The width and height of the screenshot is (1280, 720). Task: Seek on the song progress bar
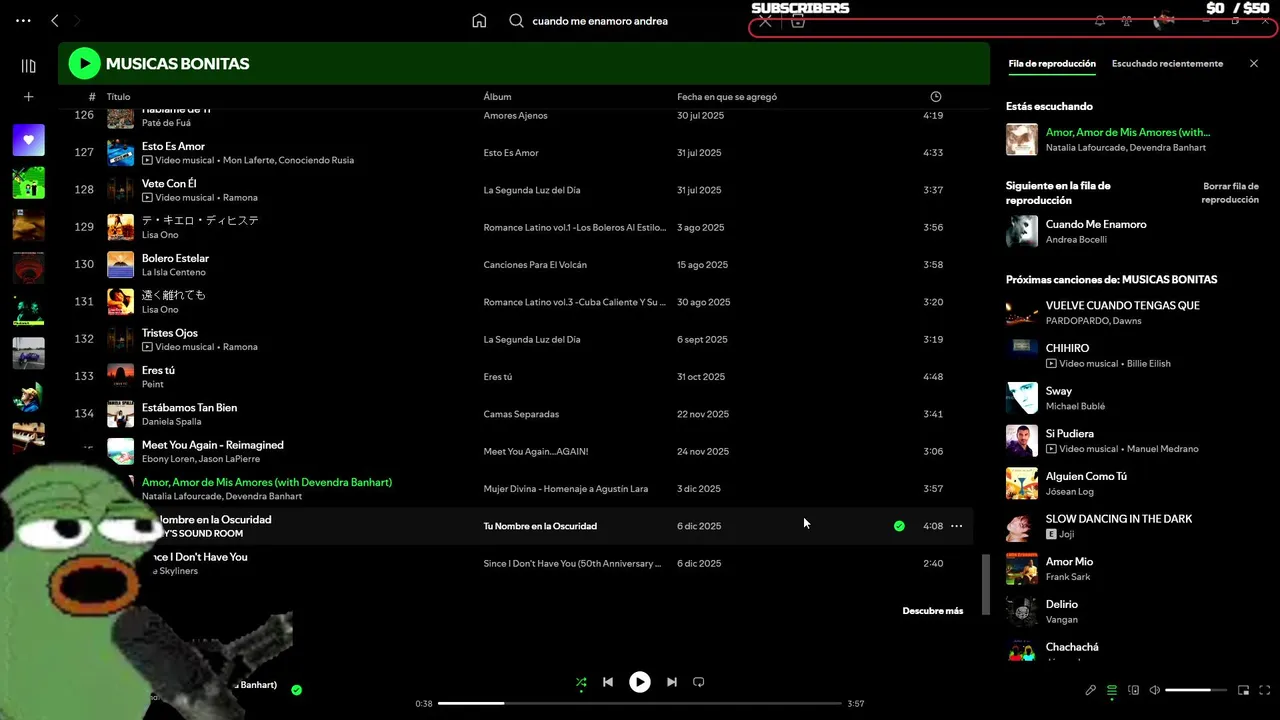[640, 704]
